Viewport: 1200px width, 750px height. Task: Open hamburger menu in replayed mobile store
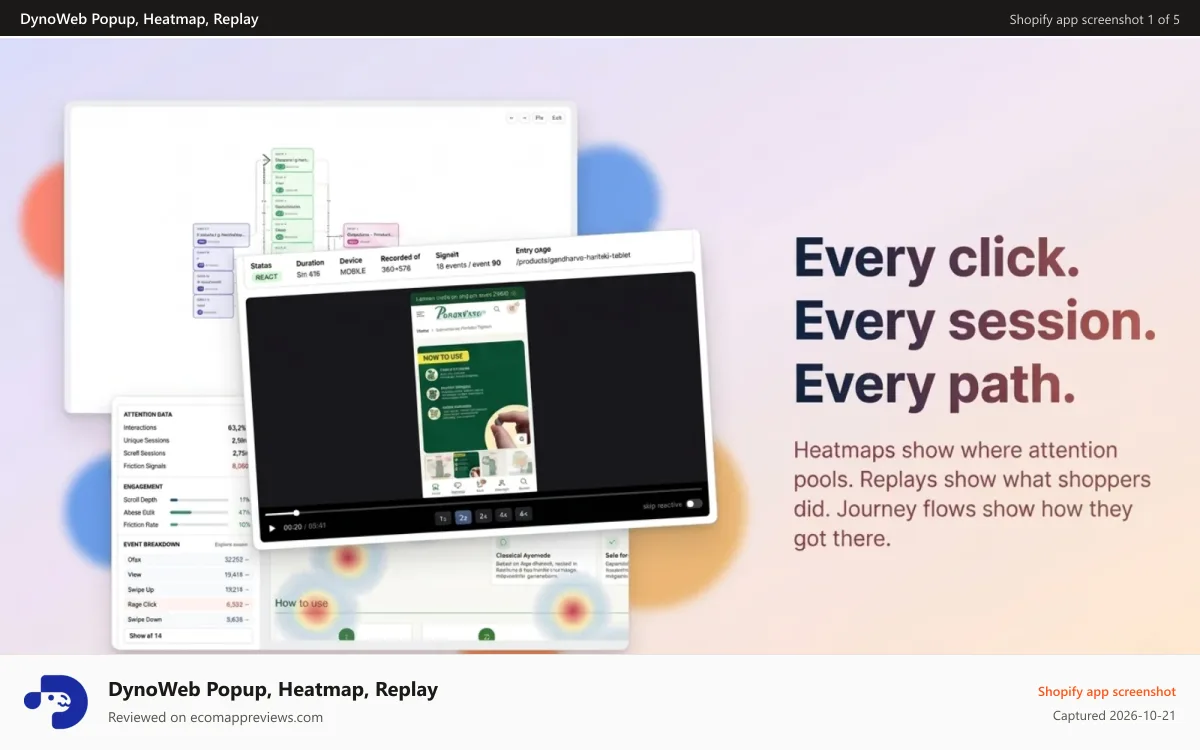[x=421, y=315]
